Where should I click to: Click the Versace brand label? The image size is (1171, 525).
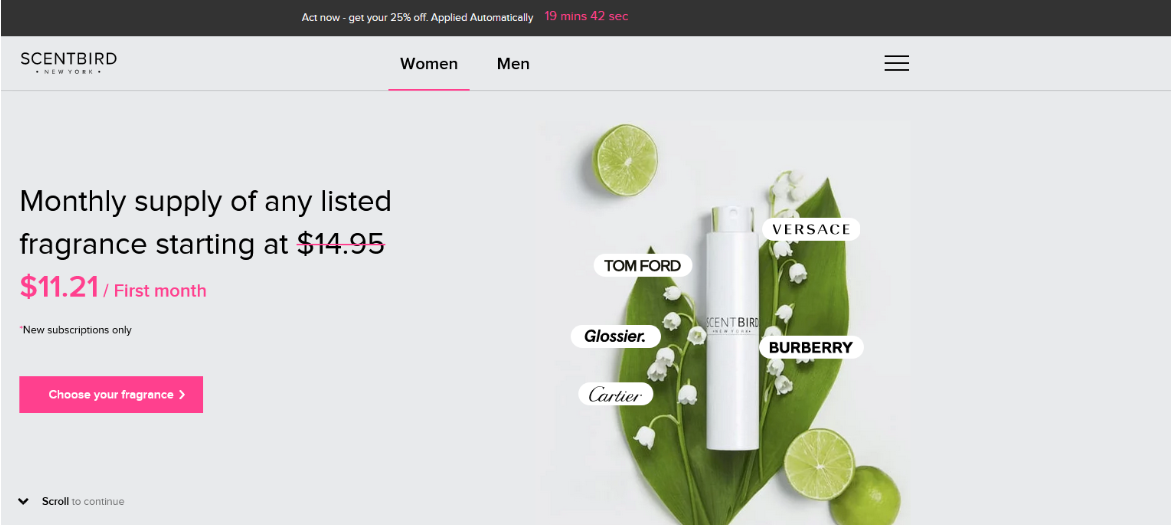coord(811,229)
